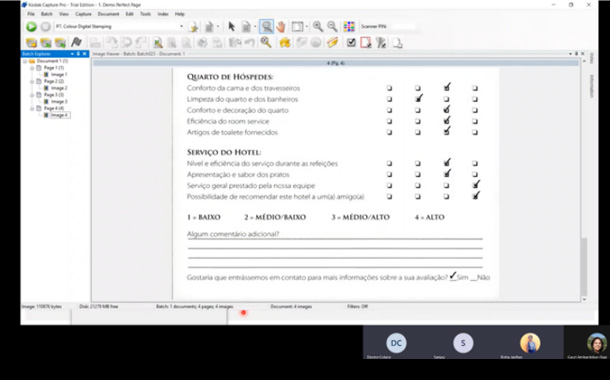This screenshot has width=610, height=380.
Task: Click the checkbox icon in second toolbar
Action: coord(351,42)
